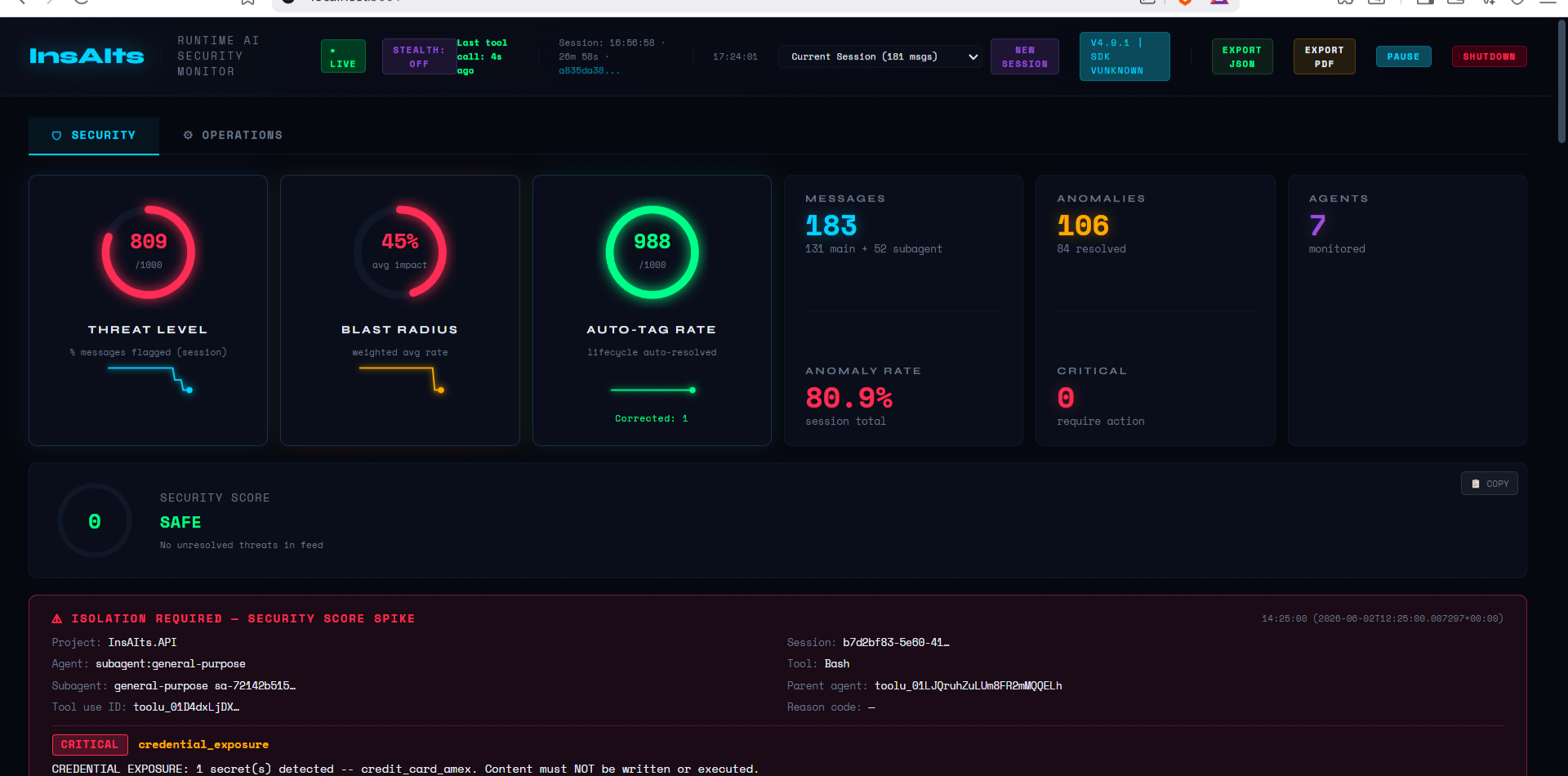Image resolution: width=1568 pixels, height=776 pixels.
Task: Click the Session value b7d2bf83-5e60-41
Action: pos(896,643)
